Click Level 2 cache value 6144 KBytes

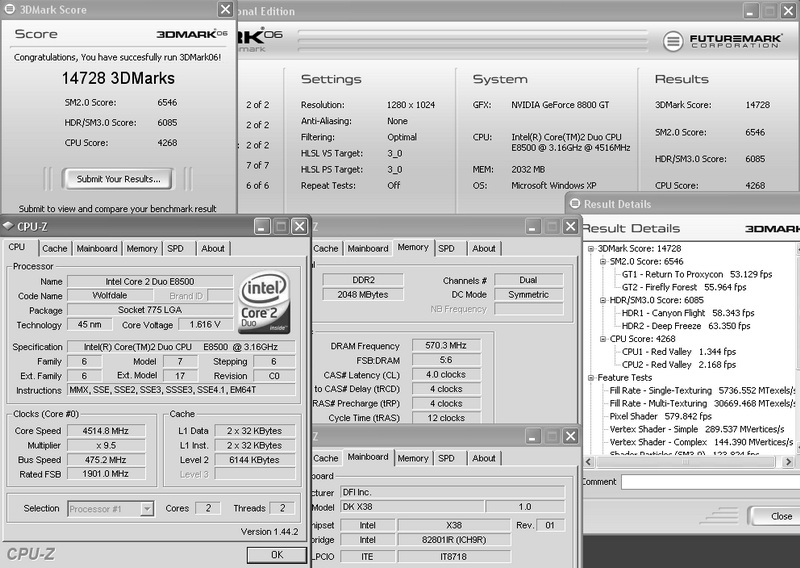click(x=254, y=459)
